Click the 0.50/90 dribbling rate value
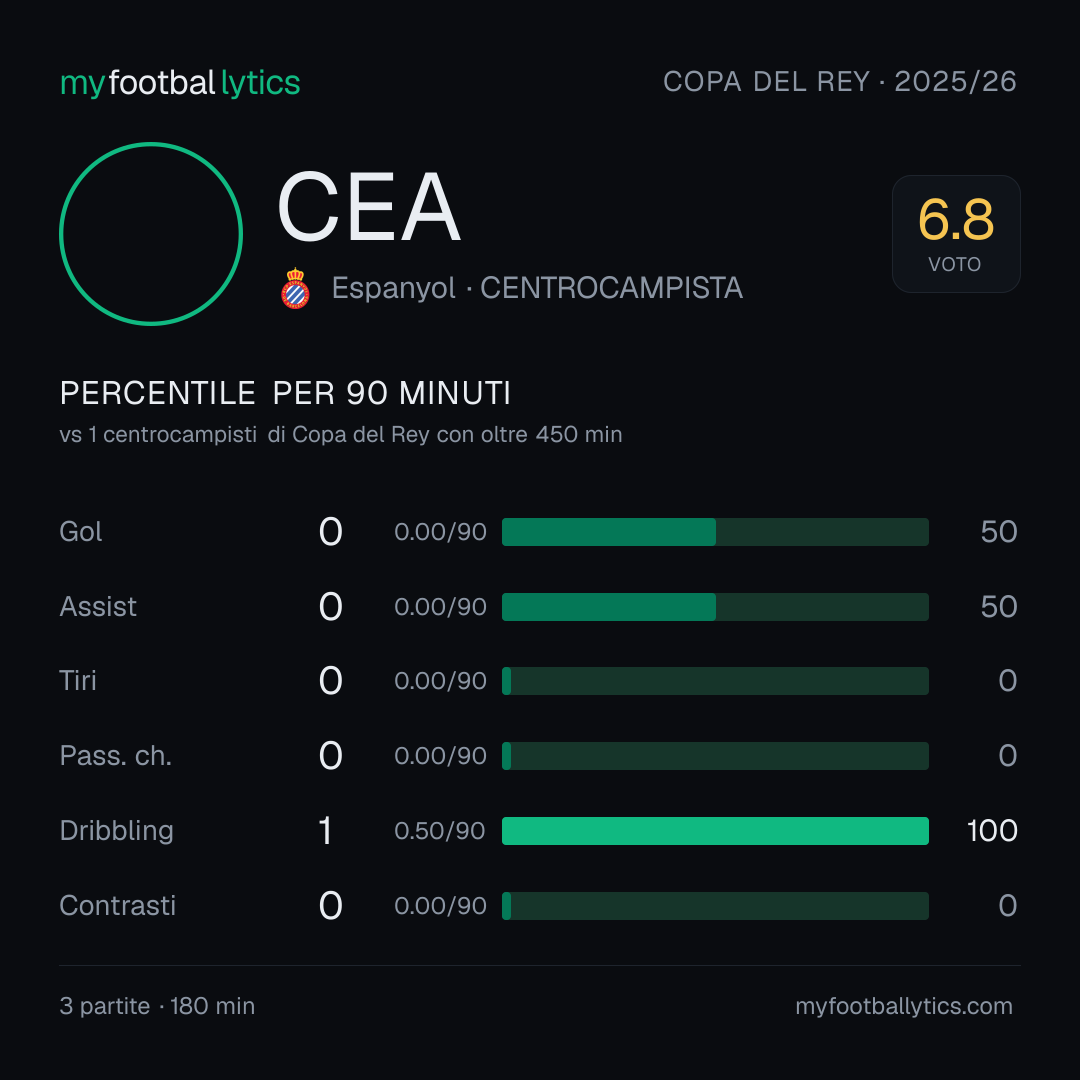This screenshot has height=1080, width=1080. (439, 831)
